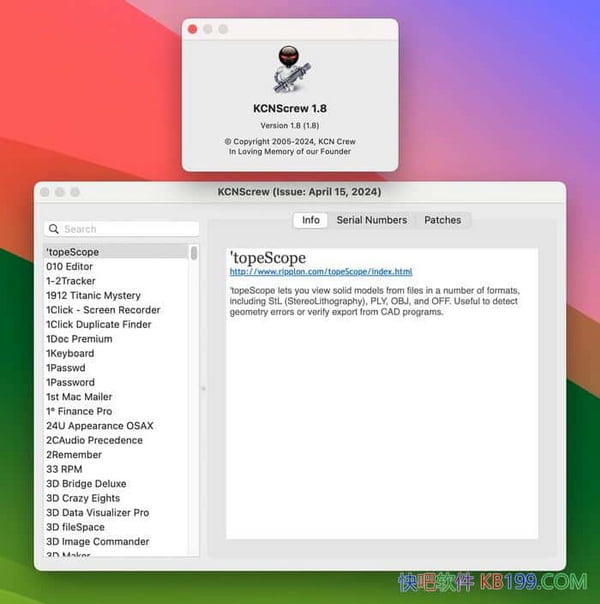
Task: Click the KCNScrew app icon in About window
Action: click(x=289, y=70)
